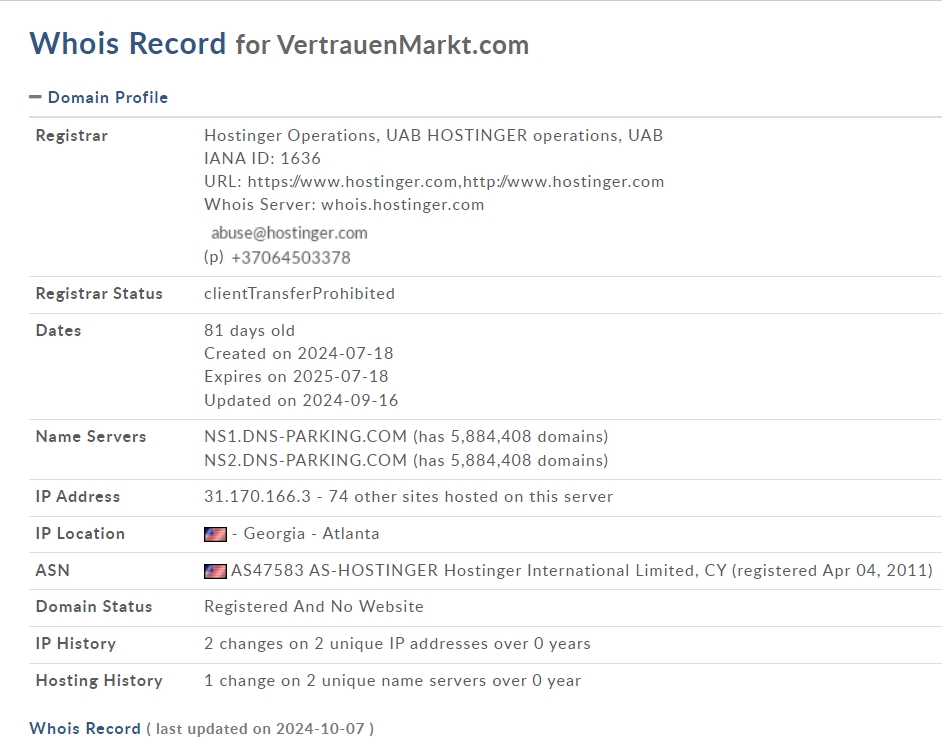This screenshot has width=942, height=743.
Task: Click the IP Address row label
Action: pos(77,497)
